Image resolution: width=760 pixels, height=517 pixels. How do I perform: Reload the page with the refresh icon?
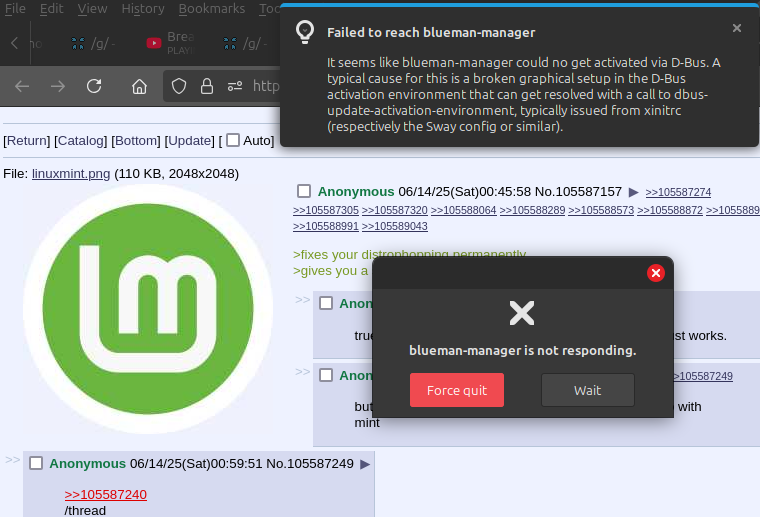[94, 86]
